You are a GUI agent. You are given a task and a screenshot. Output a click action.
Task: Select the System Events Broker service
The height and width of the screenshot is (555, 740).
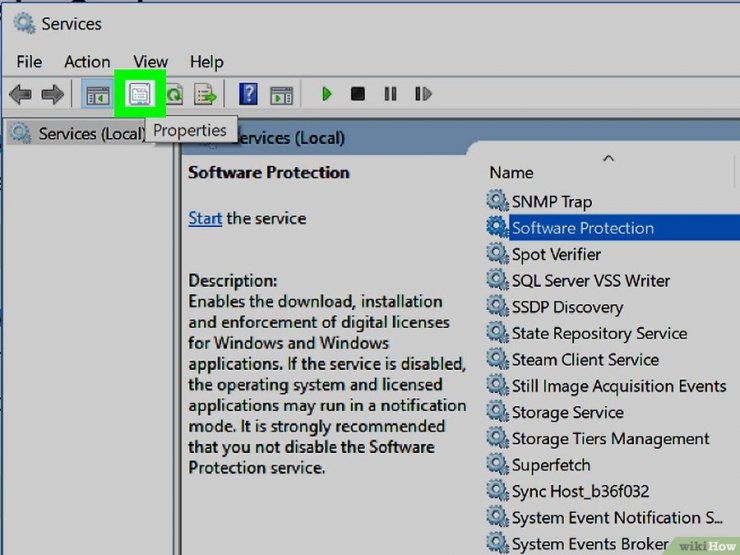pyautogui.click(x=590, y=544)
